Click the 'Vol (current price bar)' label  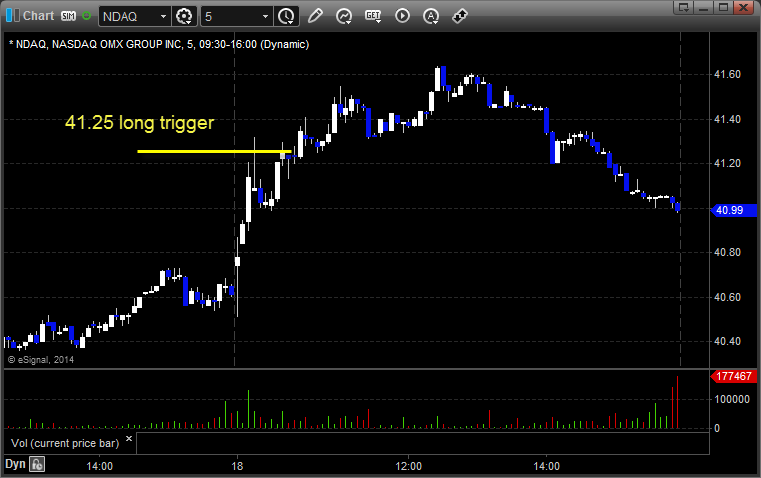(x=65, y=443)
